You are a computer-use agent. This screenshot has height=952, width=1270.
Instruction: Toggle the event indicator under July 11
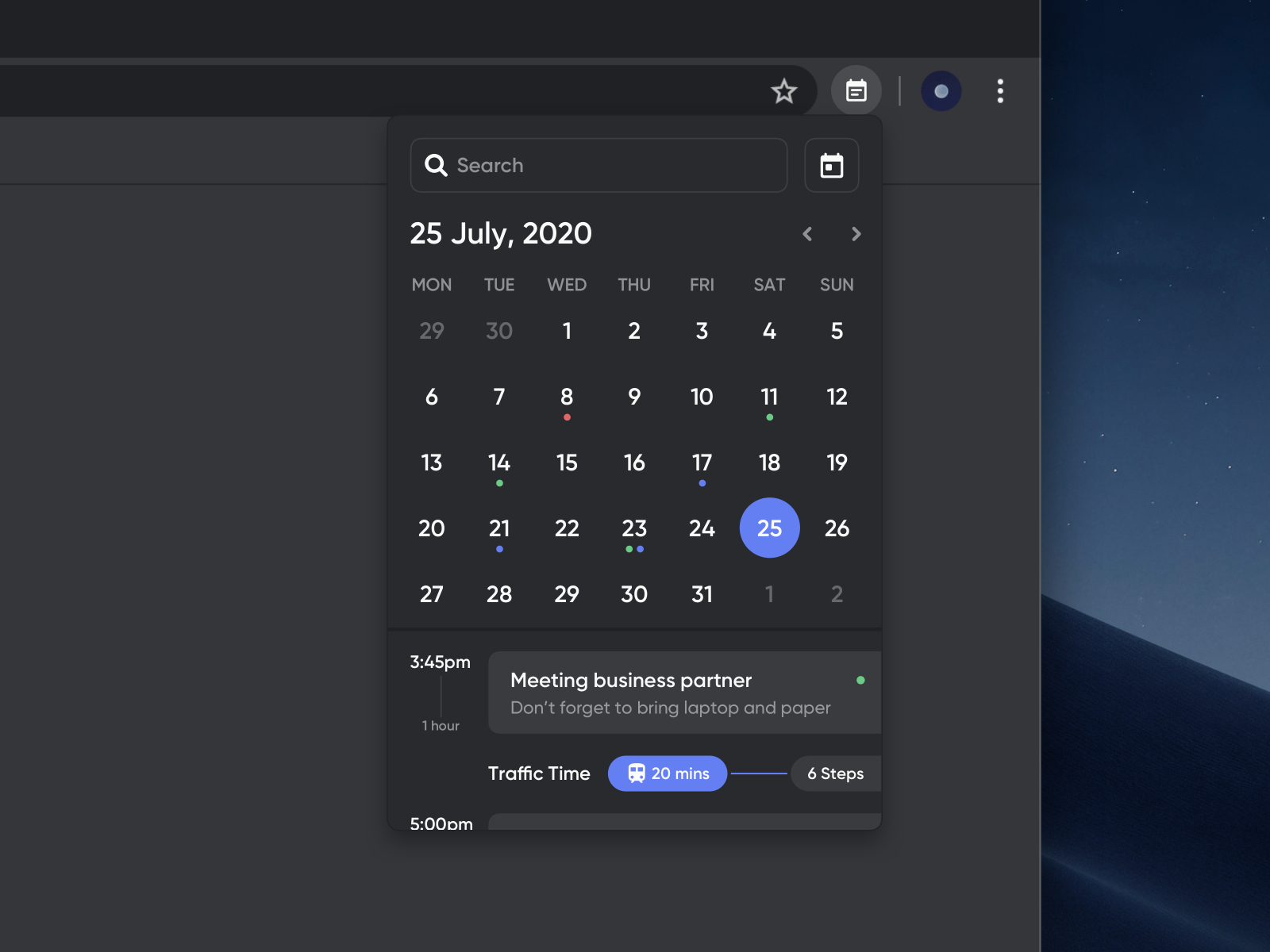pyautogui.click(x=769, y=417)
